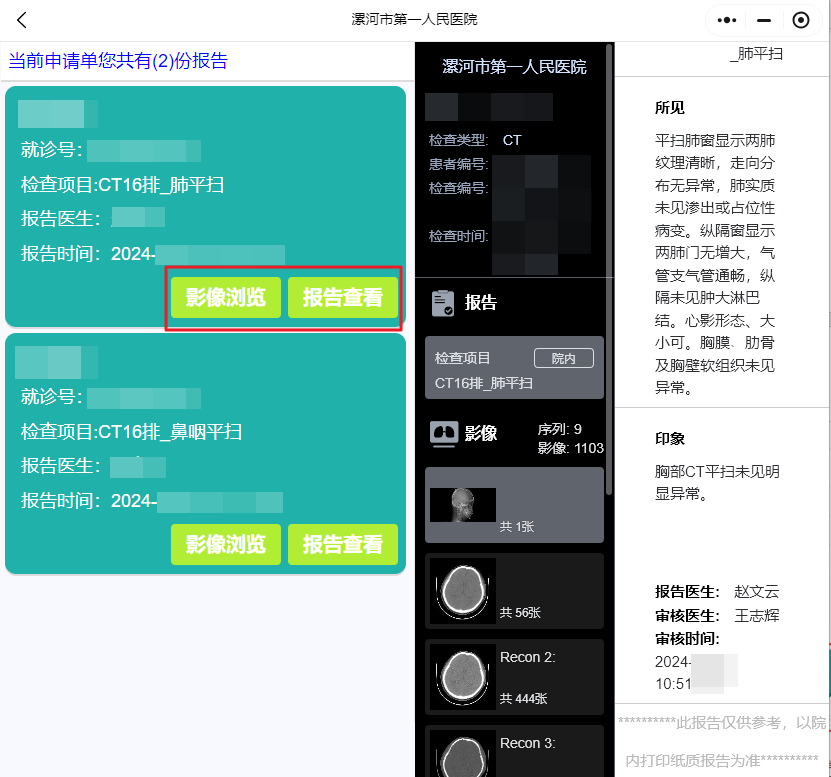Click the 影像 section header
Viewport: 831px width, 777px height.
(x=481, y=433)
